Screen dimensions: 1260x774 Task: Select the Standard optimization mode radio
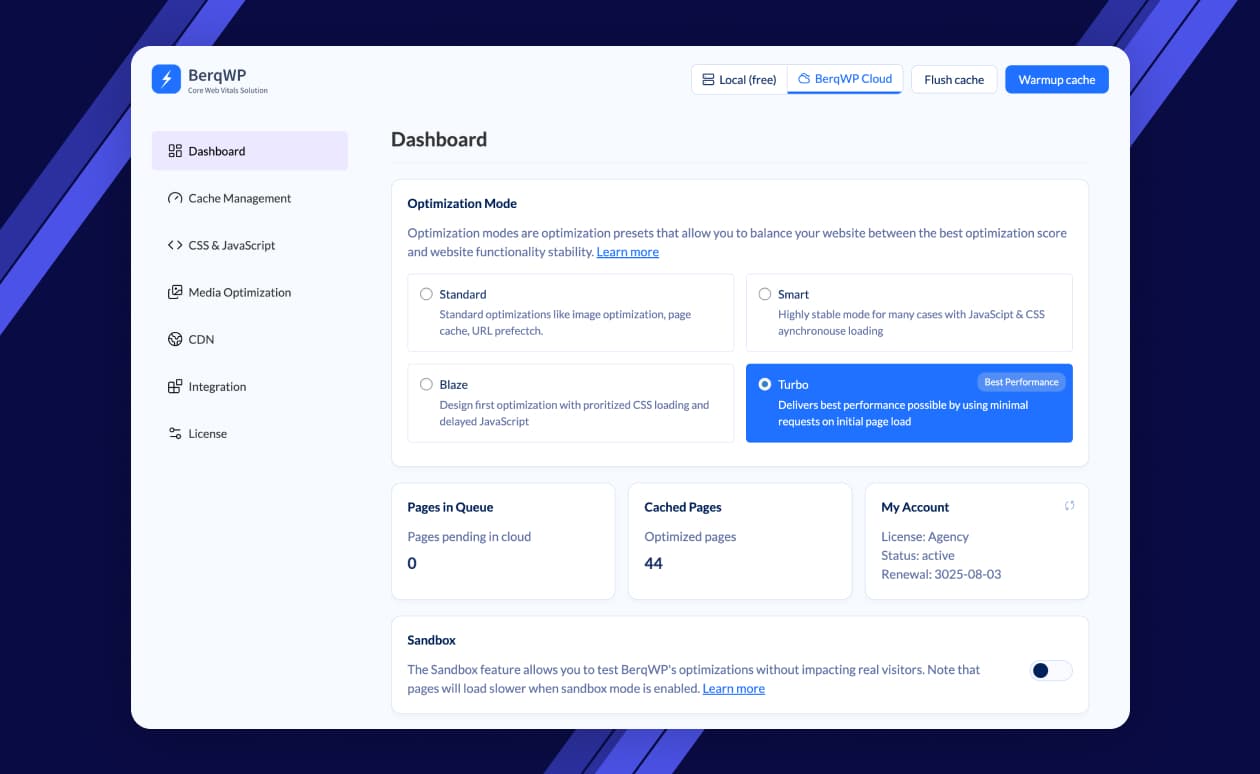[426, 294]
